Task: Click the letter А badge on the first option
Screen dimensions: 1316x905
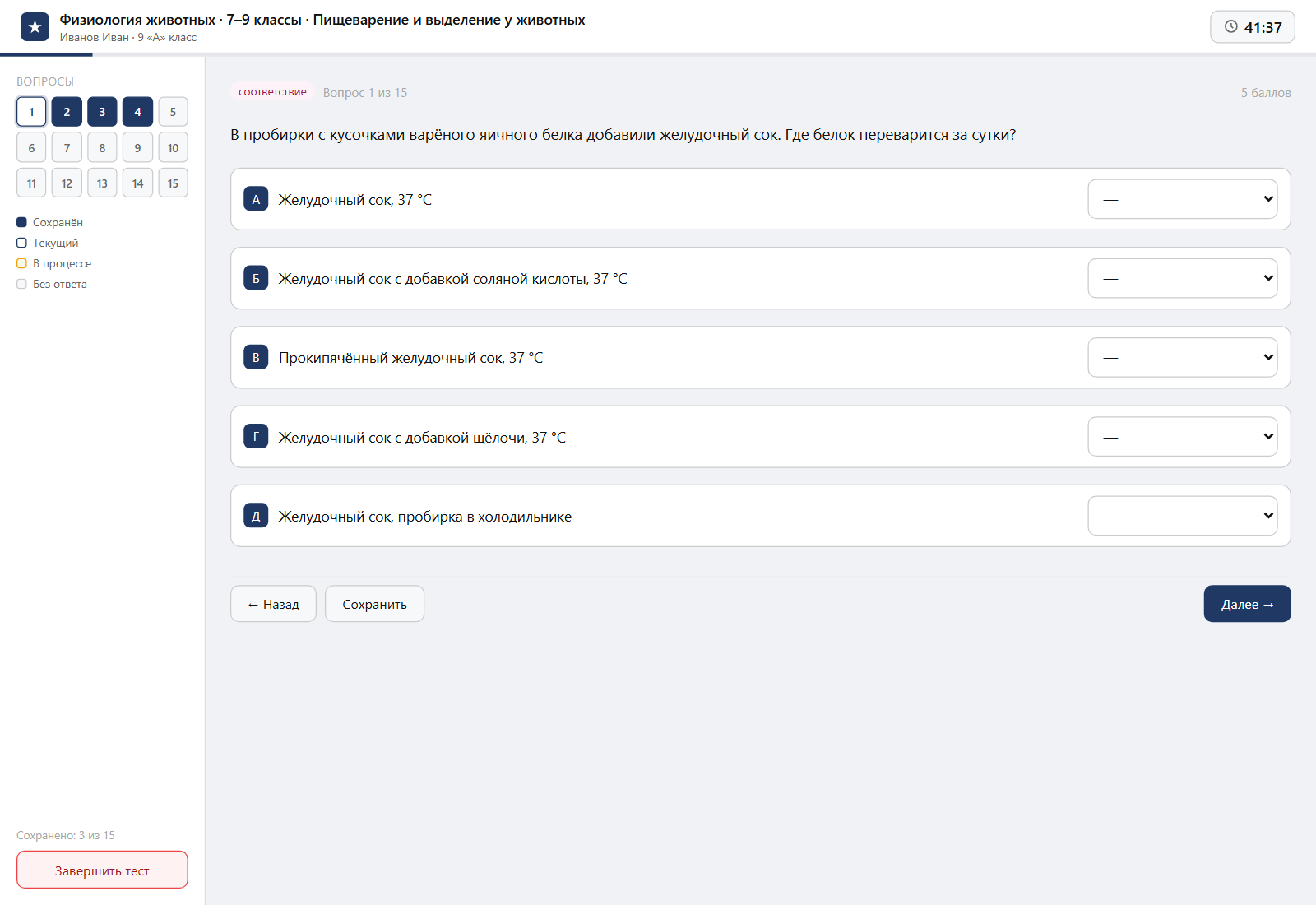Action: point(256,199)
